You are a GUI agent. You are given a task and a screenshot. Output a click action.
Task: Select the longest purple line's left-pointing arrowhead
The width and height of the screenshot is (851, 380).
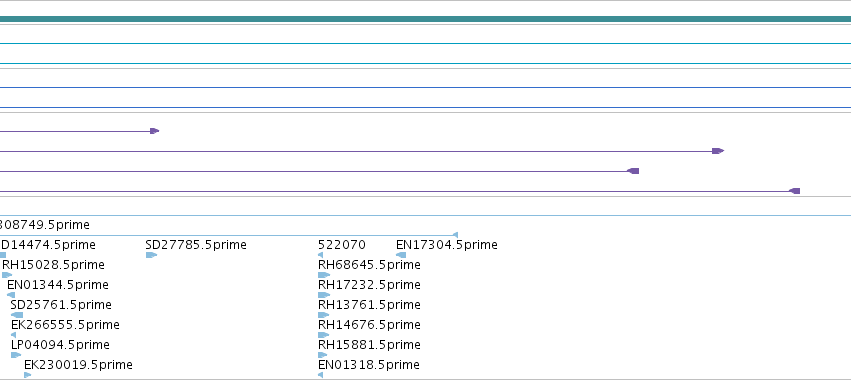(795, 191)
